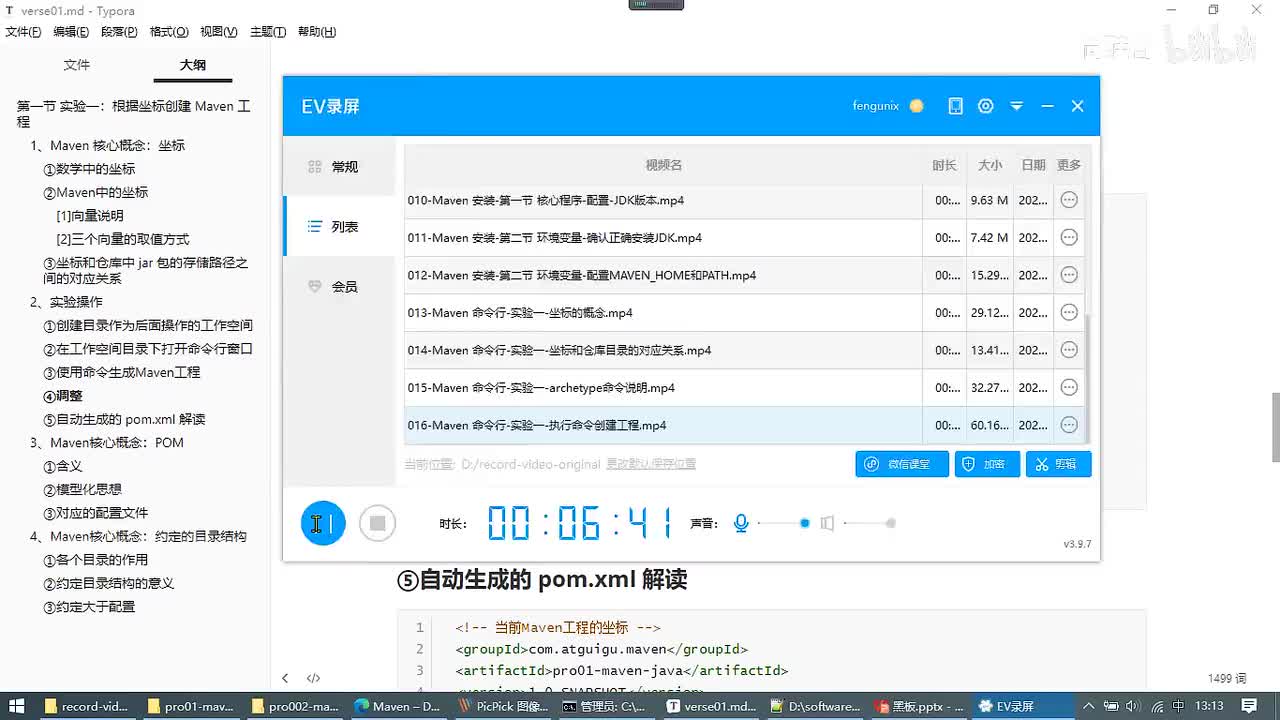Viewport: 1280px width, 720px height.
Task: Click 微信课堂 button
Action: (x=902, y=464)
